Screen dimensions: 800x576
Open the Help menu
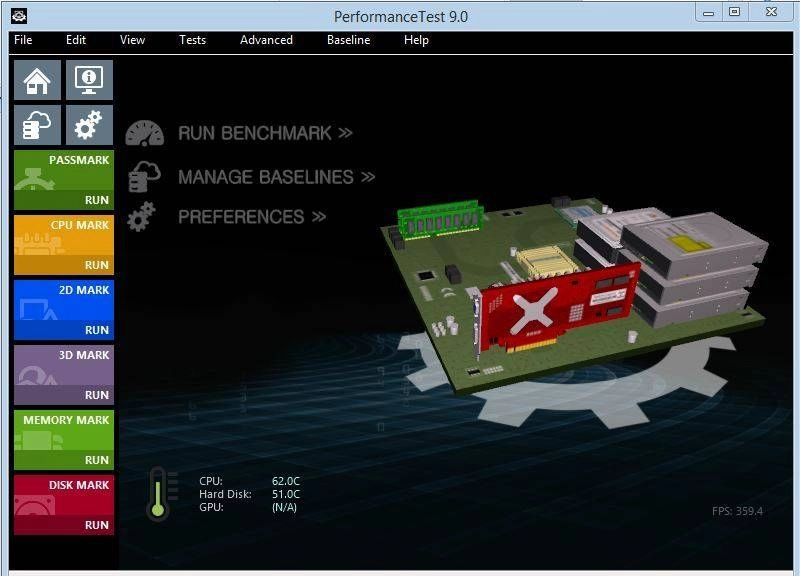[416, 40]
